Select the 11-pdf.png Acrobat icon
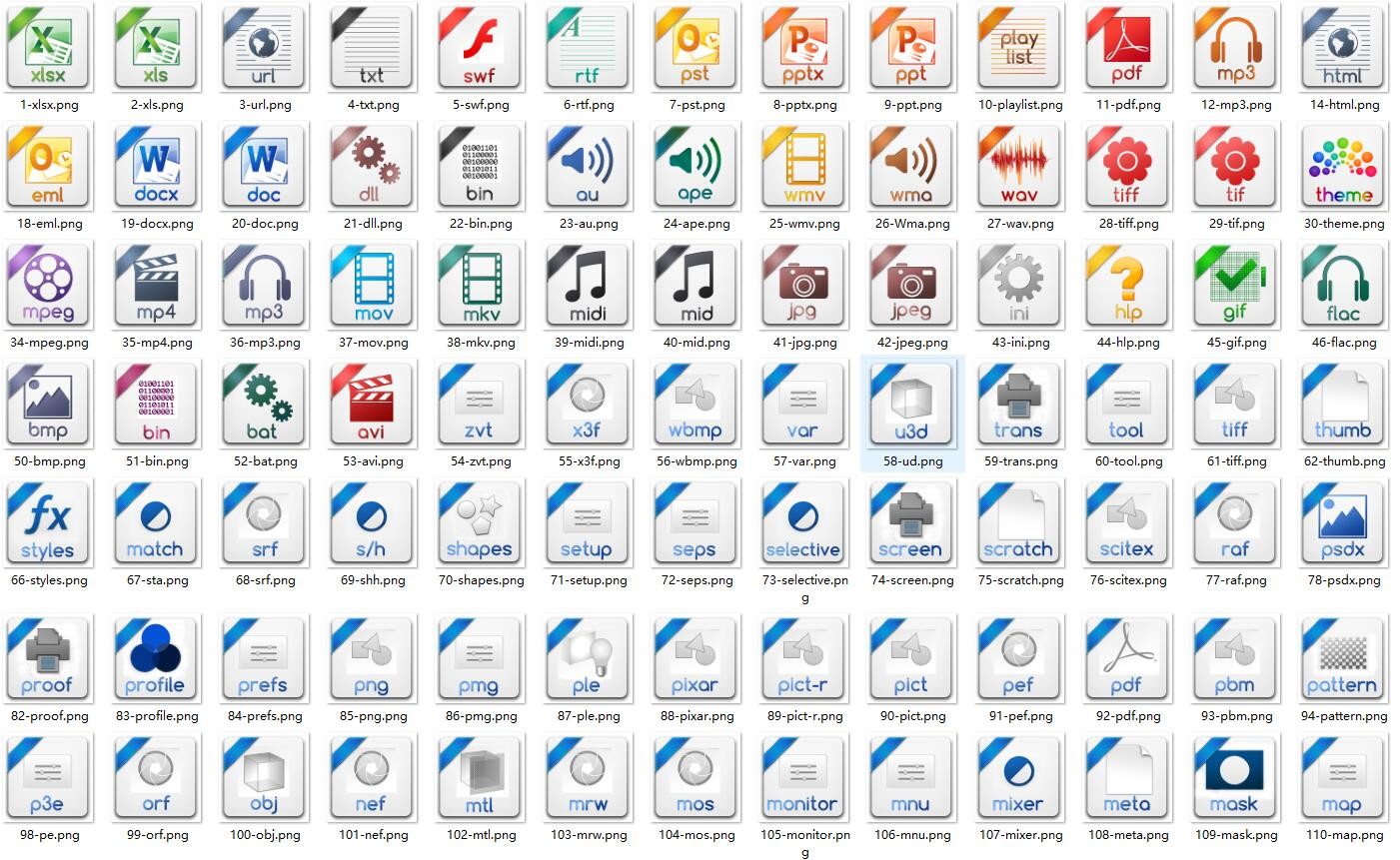 coord(1127,48)
